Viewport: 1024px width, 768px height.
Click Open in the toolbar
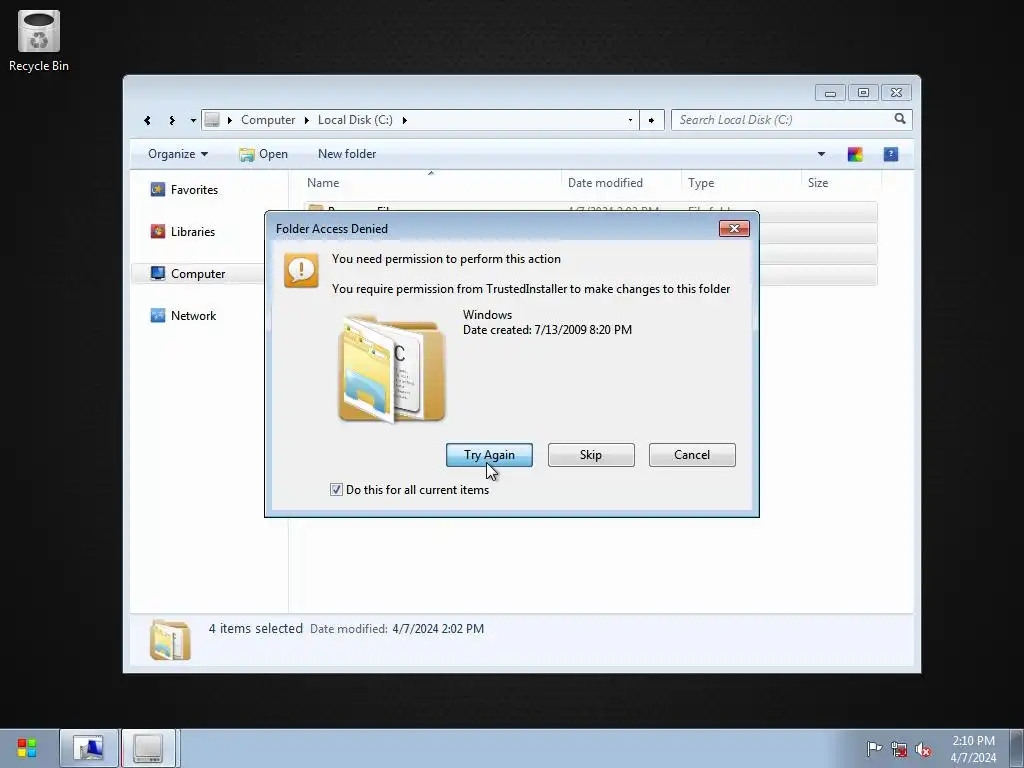[263, 154]
